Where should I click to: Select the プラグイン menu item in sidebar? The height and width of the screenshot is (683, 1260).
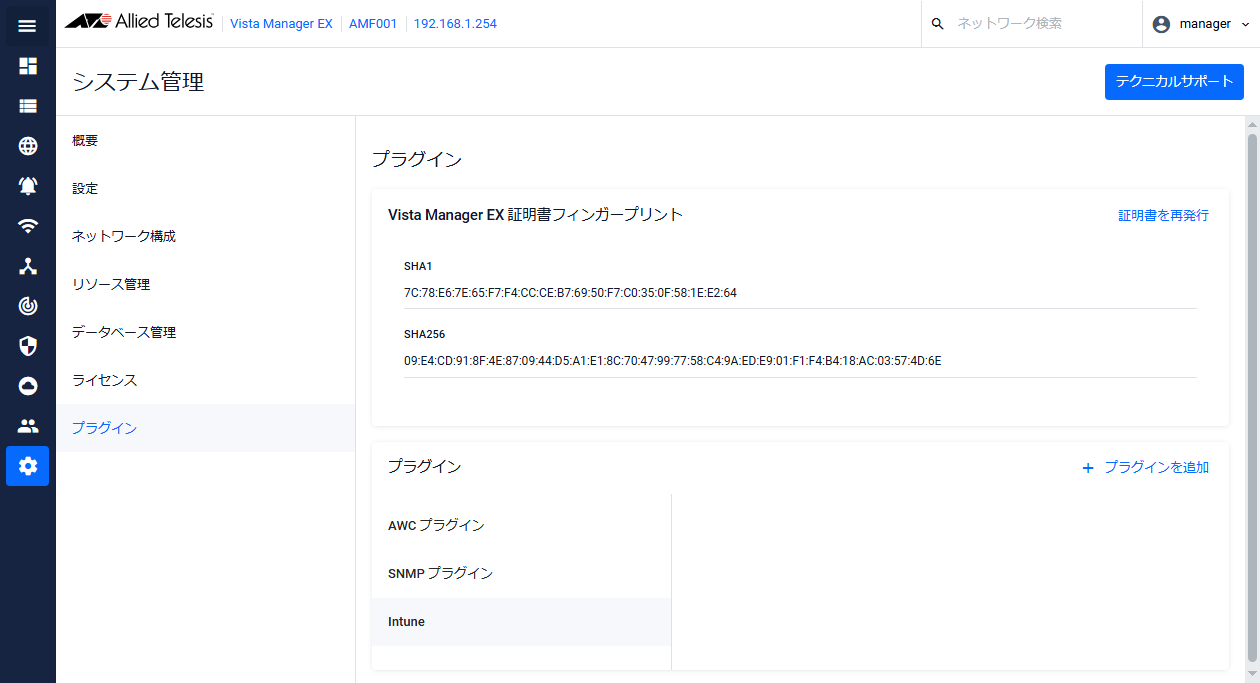tap(206, 428)
